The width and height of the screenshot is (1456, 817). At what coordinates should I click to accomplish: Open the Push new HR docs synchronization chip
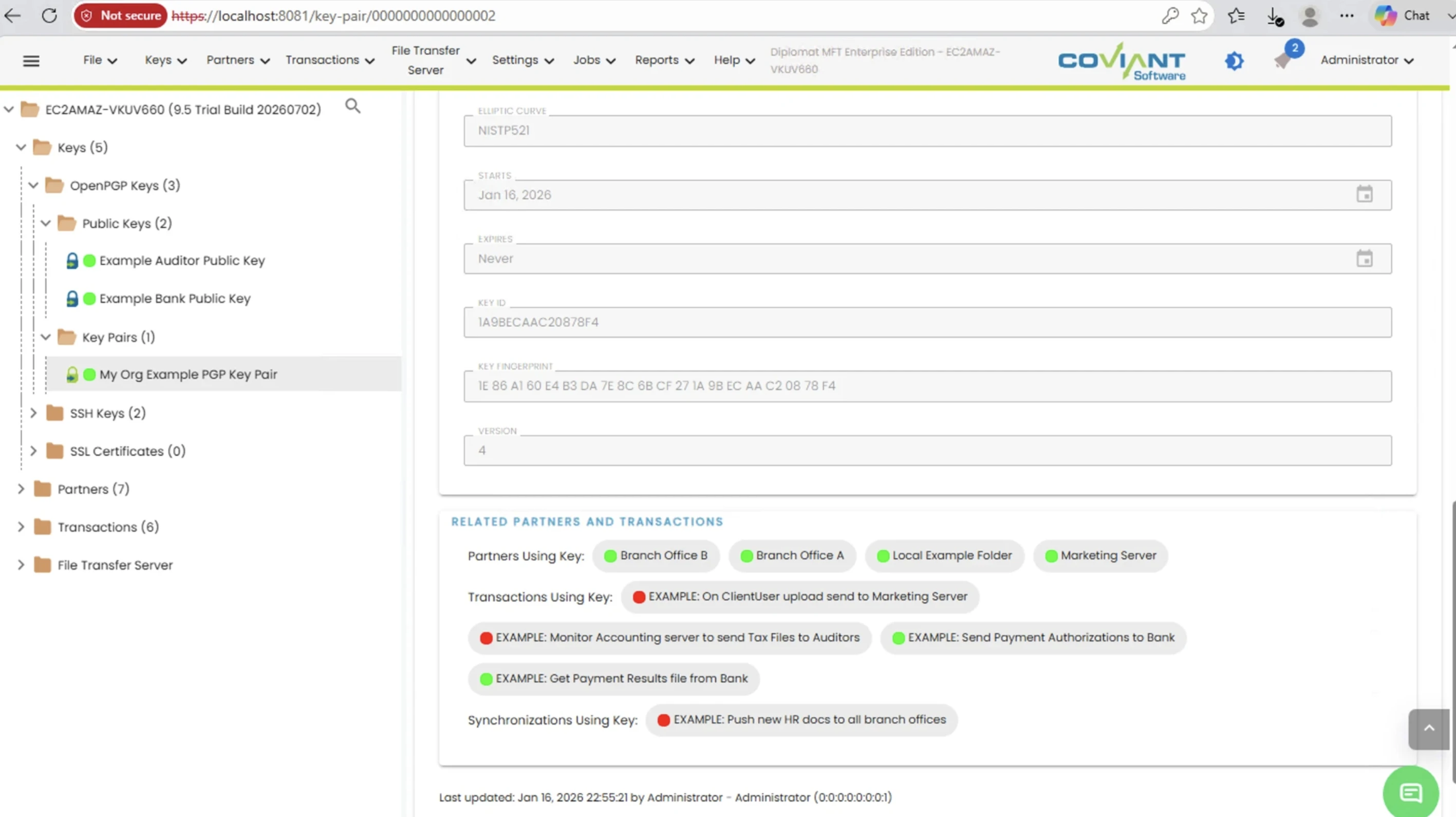coord(801,720)
